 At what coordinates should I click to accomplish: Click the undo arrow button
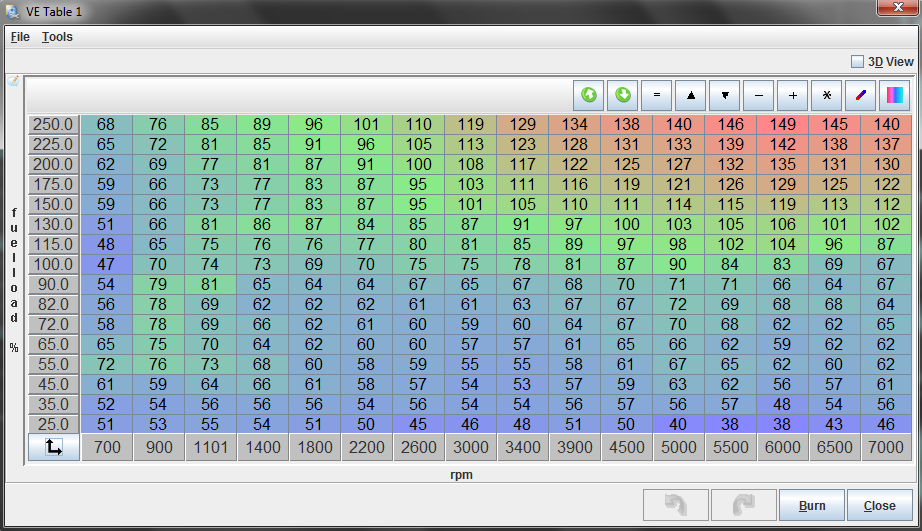click(x=676, y=505)
